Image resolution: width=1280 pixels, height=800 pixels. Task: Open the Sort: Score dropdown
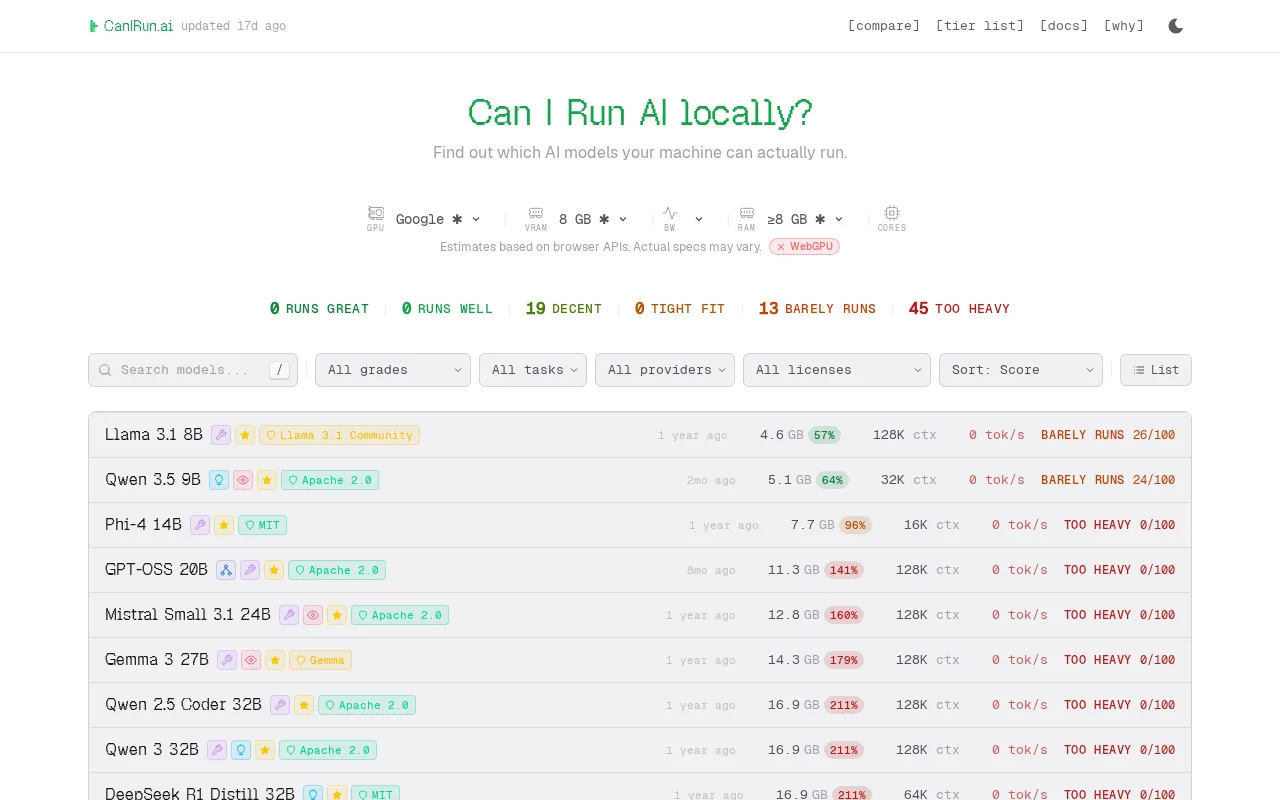coord(1021,370)
